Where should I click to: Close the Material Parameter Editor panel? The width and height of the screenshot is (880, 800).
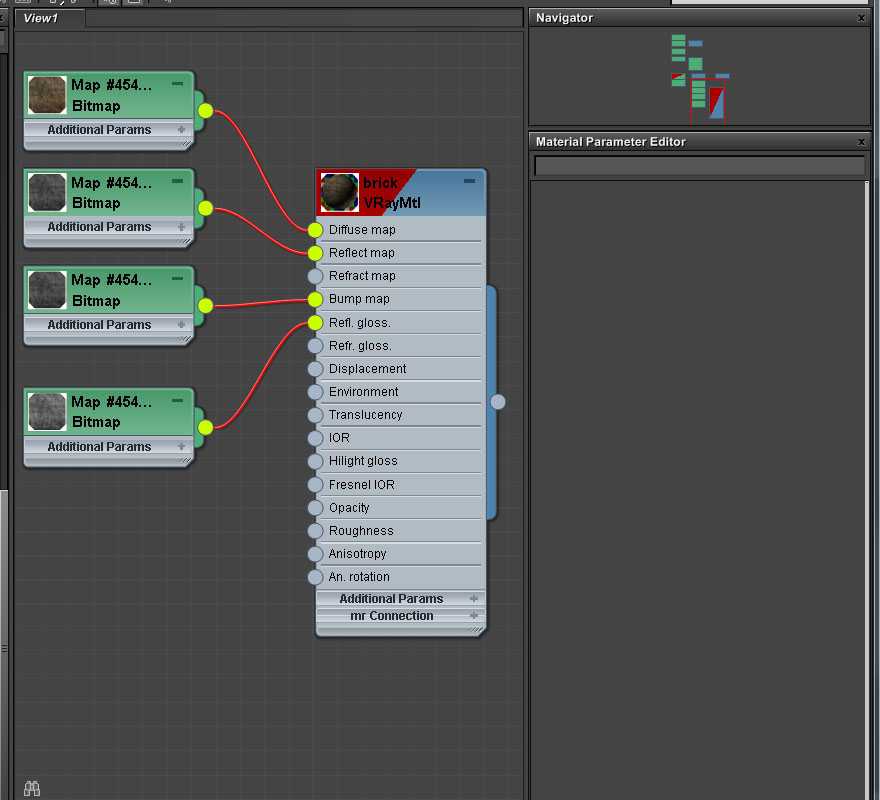[x=862, y=142]
